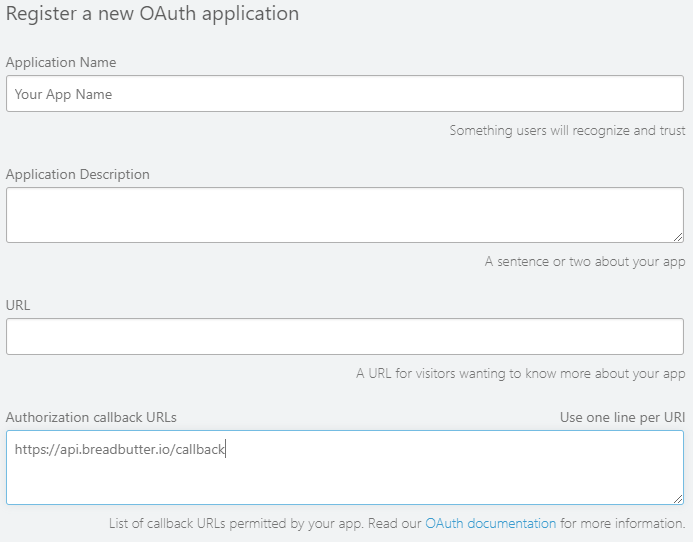Open the OAuth documentation link
This screenshot has width=693, height=542.
click(491, 523)
